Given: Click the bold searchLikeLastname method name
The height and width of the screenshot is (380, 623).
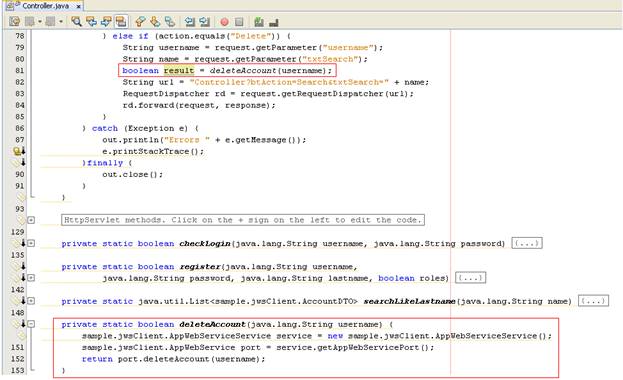Looking at the screenshot, I should click(409, 301).
